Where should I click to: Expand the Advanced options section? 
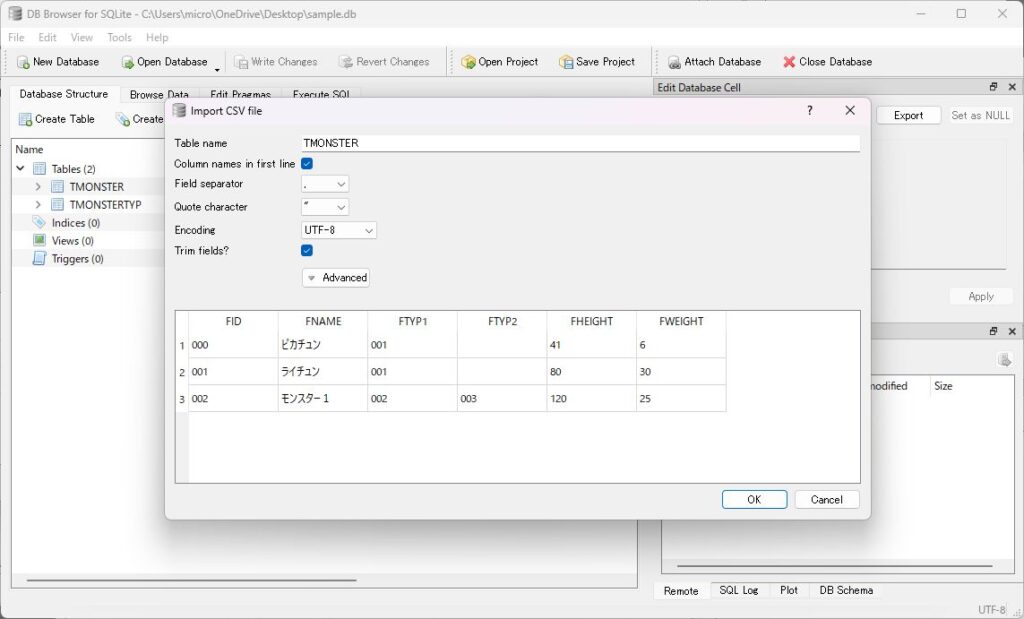[x=336, y=278]
